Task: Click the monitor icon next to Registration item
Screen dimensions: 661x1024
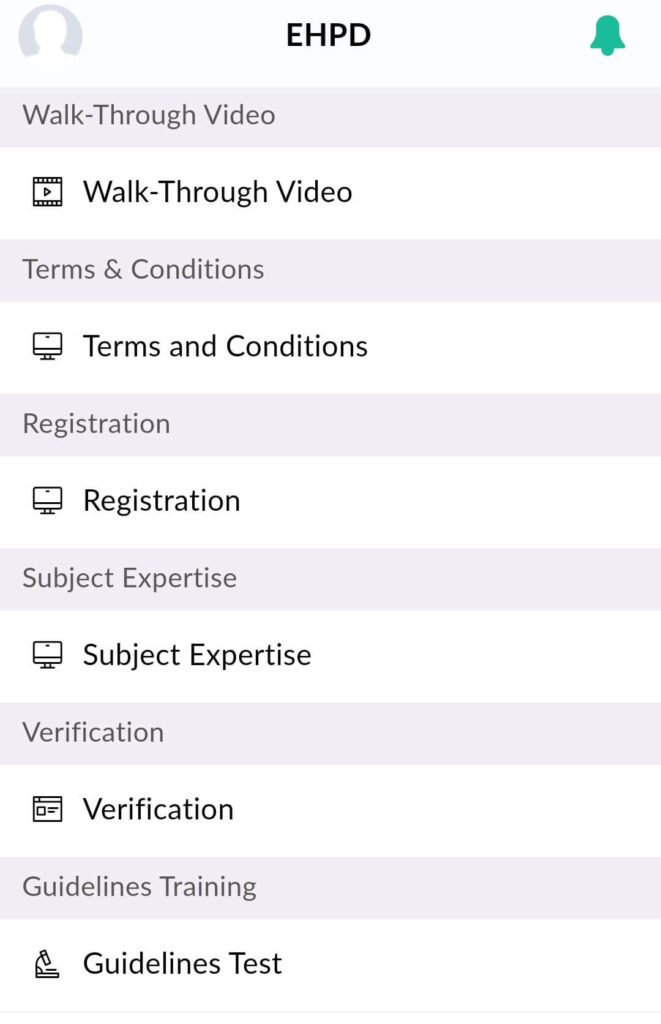Action: [48, 501]
